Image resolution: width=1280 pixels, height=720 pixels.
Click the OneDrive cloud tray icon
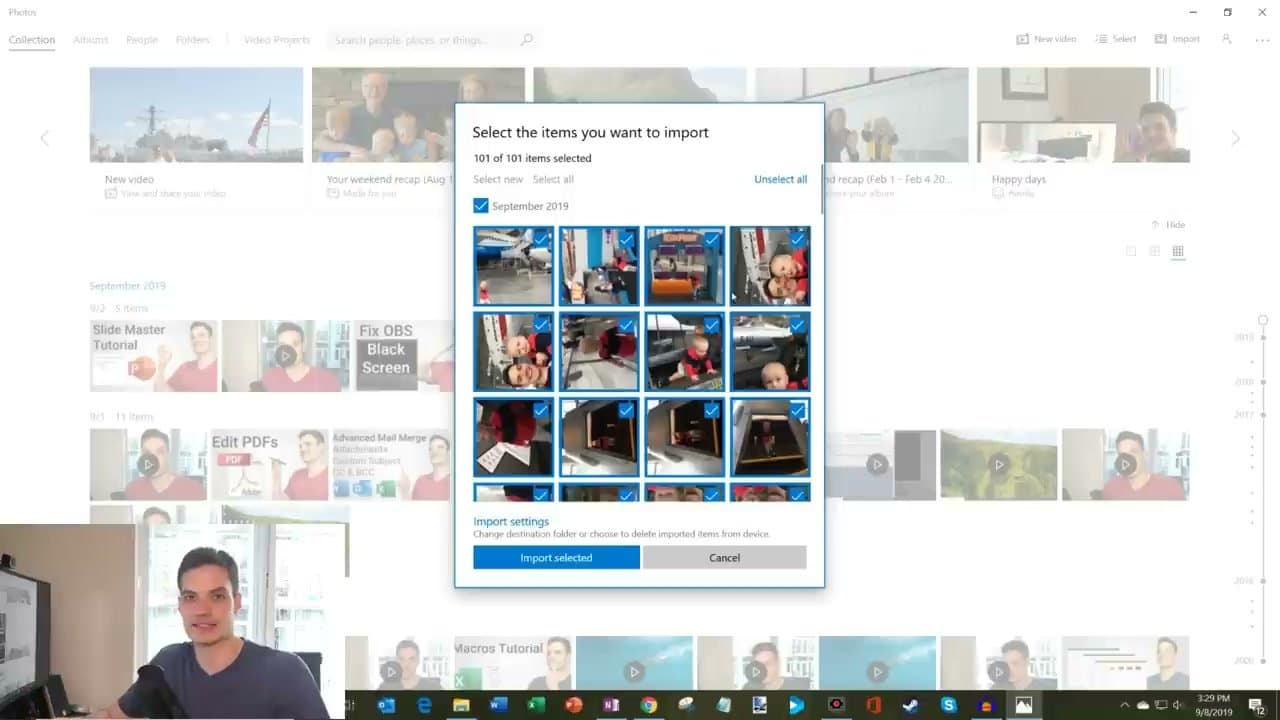pos(1143,705)
